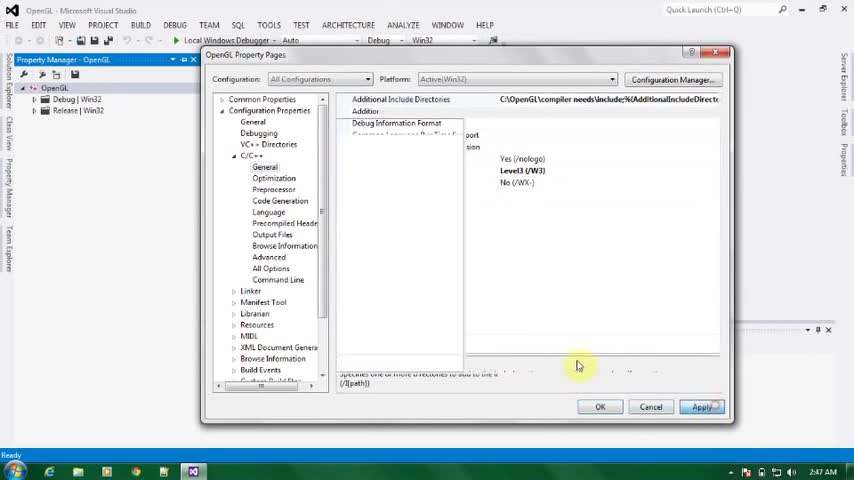Click the volume speaker tray icon
Viewport: 854px width, 480px height.
pyautogui.click(x=791, y=472)
